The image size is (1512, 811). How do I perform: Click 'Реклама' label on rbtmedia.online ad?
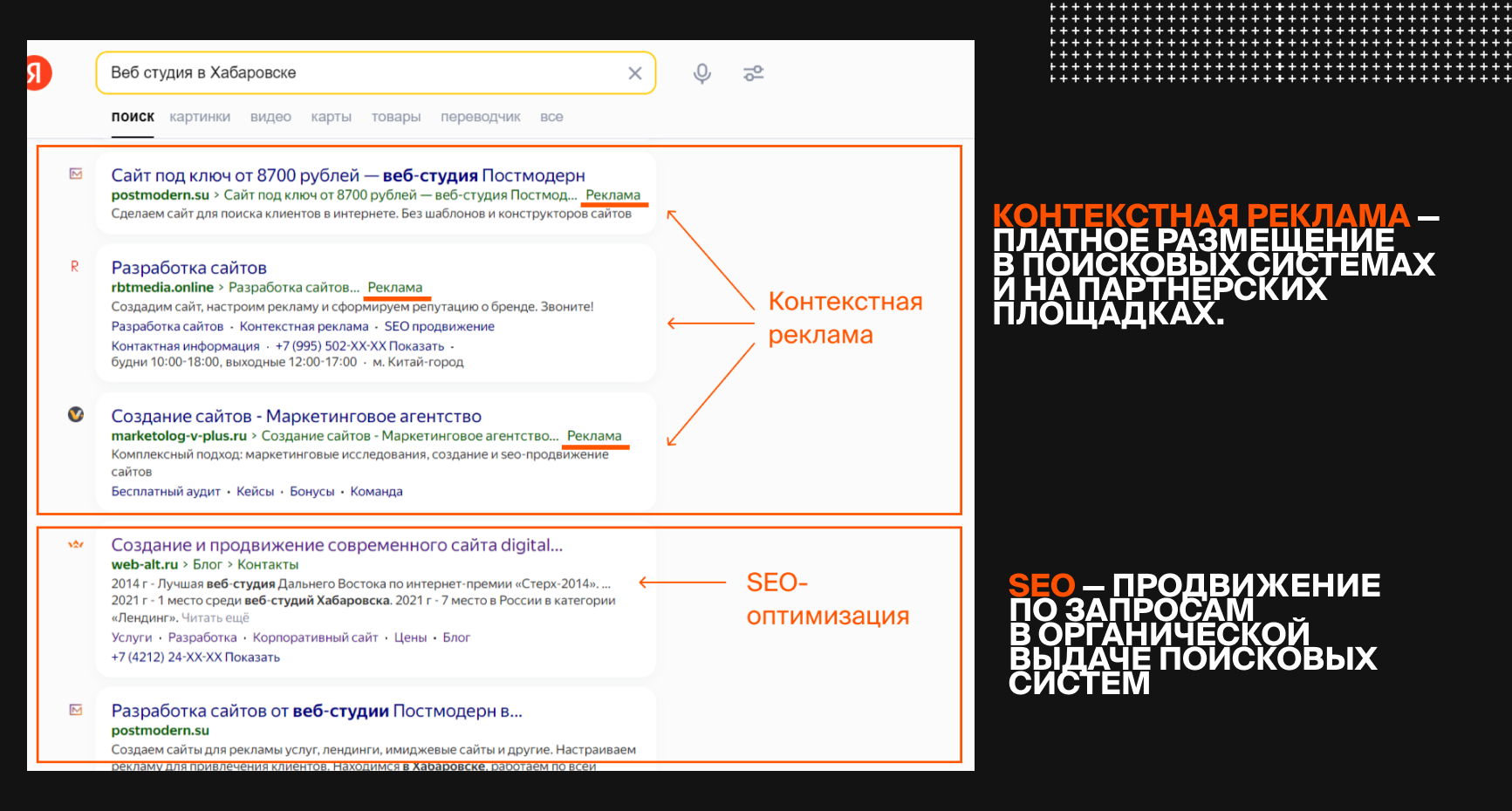[x=395, y=288]
